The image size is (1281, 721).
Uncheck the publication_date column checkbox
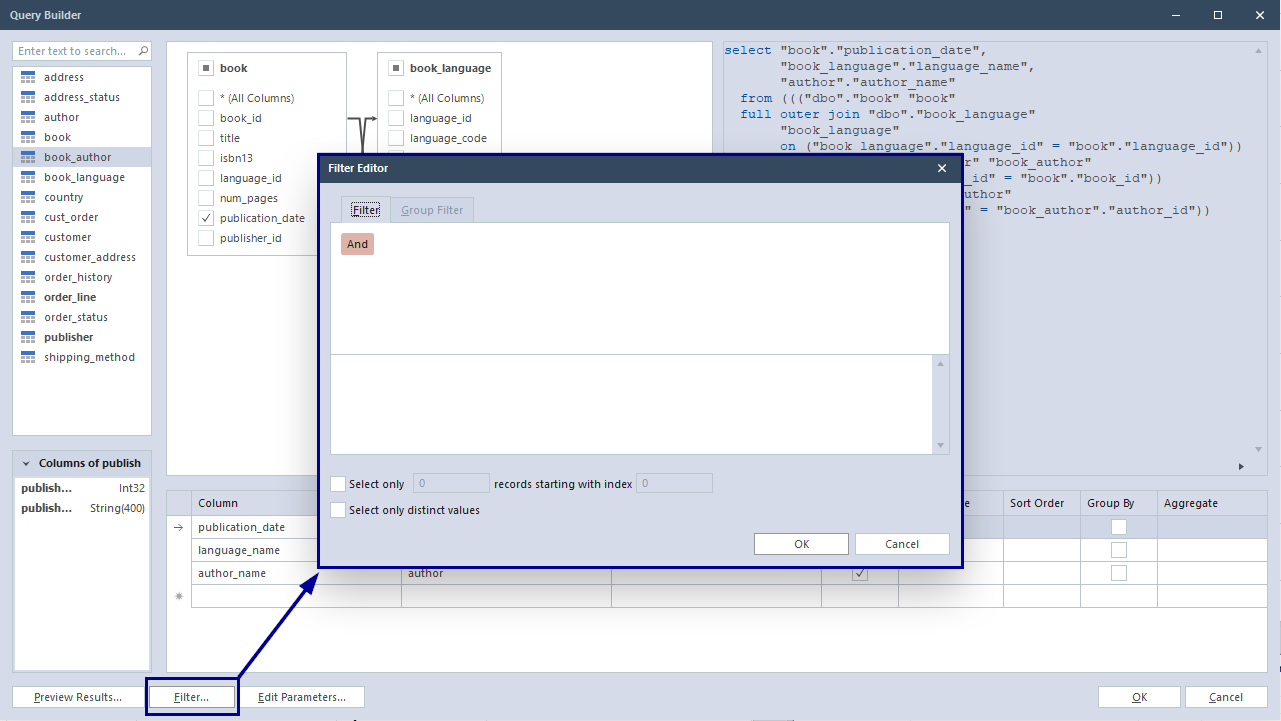(206, 218)
